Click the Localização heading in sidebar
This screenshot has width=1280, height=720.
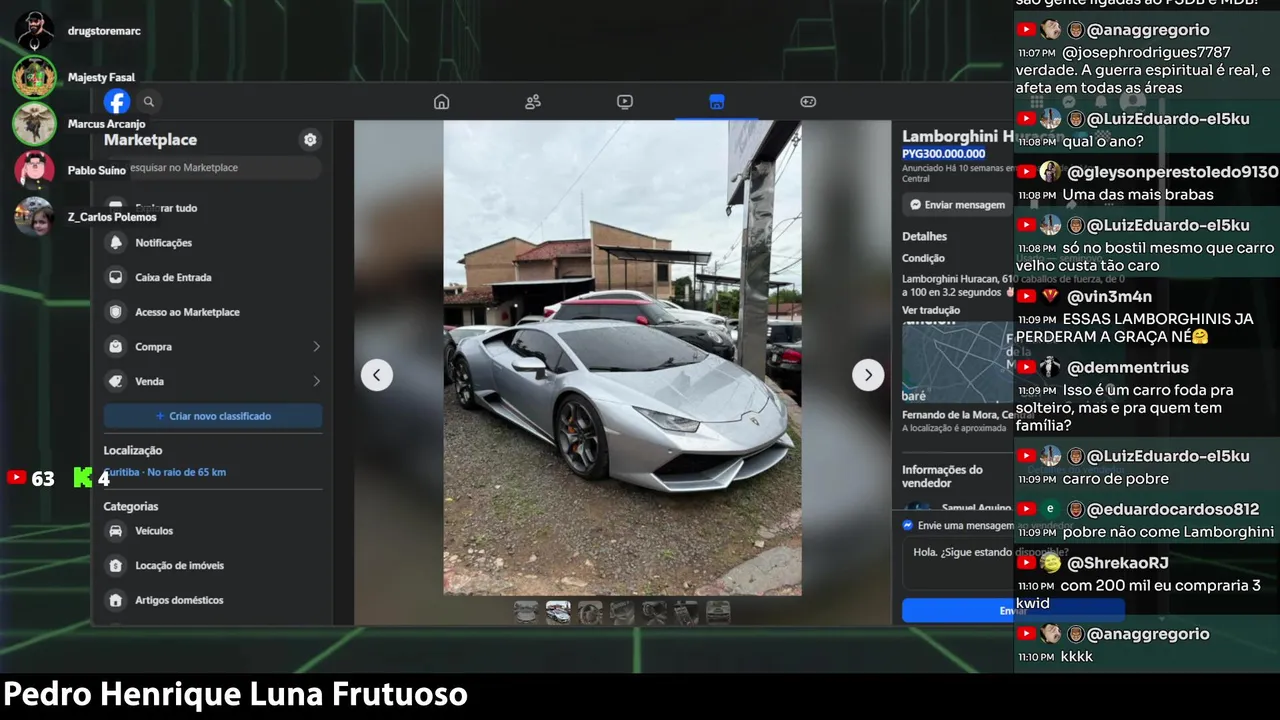[x=133, y=451]
